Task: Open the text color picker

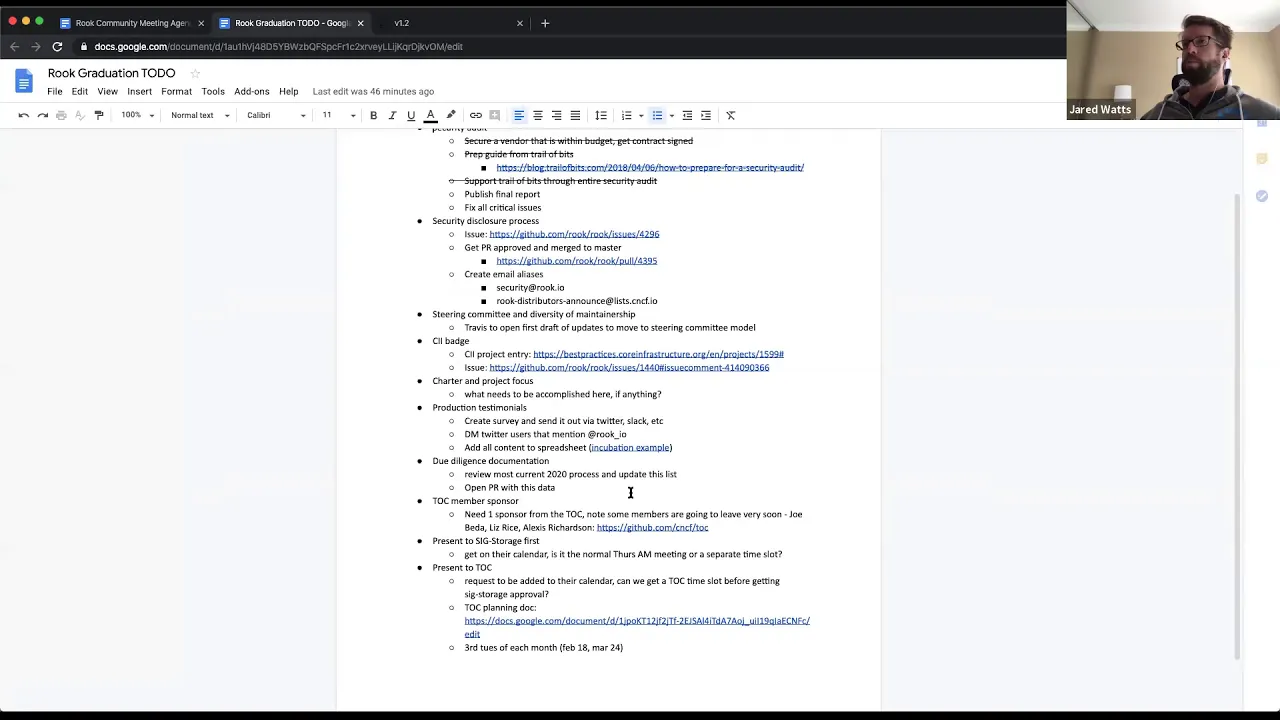Action: pos(430,115)
